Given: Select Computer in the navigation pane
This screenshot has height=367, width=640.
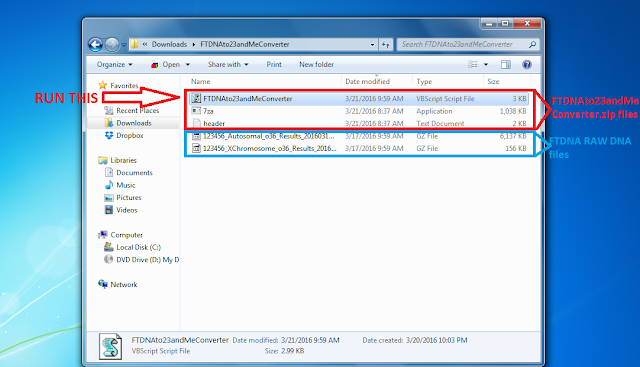Looking at the screenshot, I should click(127, 235).
